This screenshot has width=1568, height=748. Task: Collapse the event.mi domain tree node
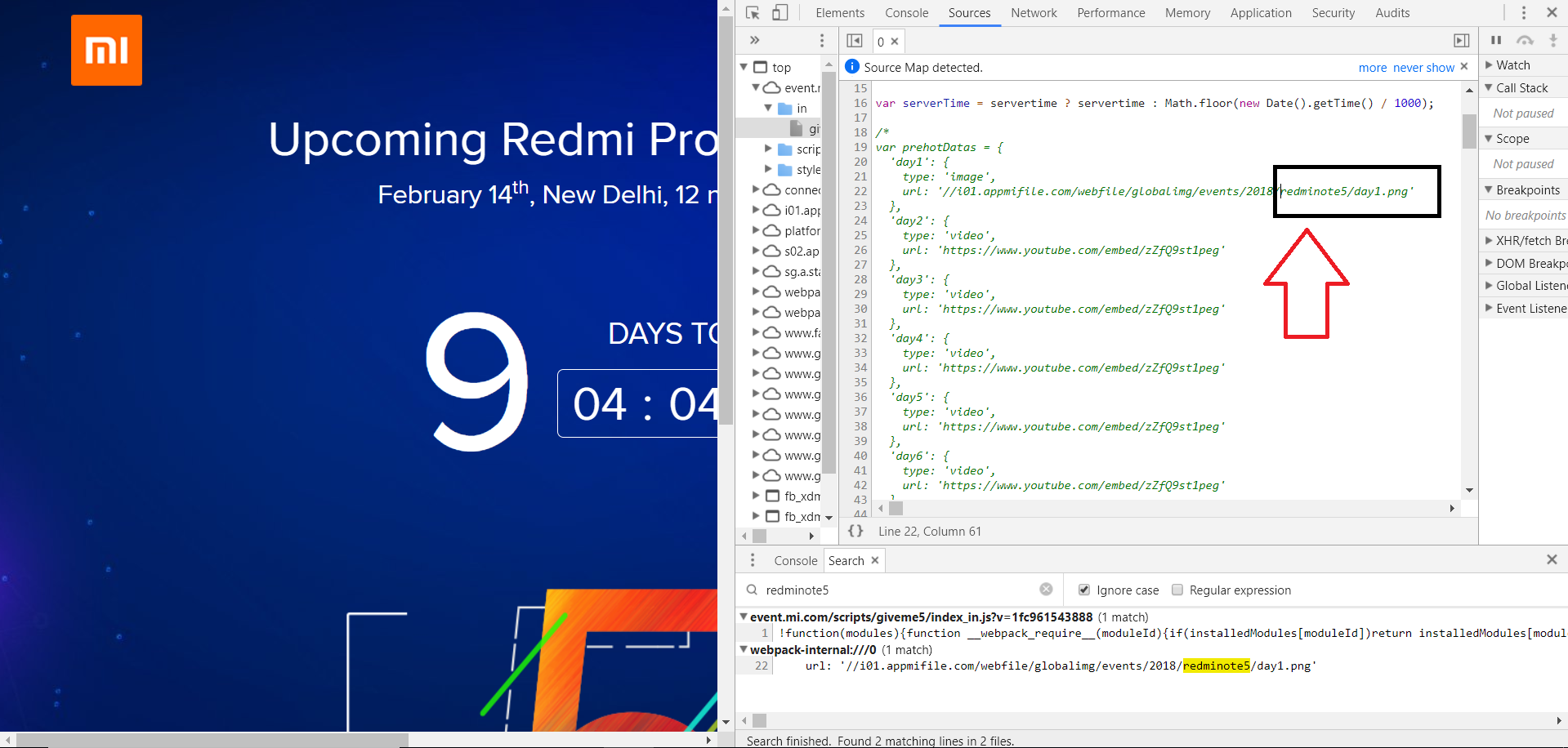[x=756, y=87]
